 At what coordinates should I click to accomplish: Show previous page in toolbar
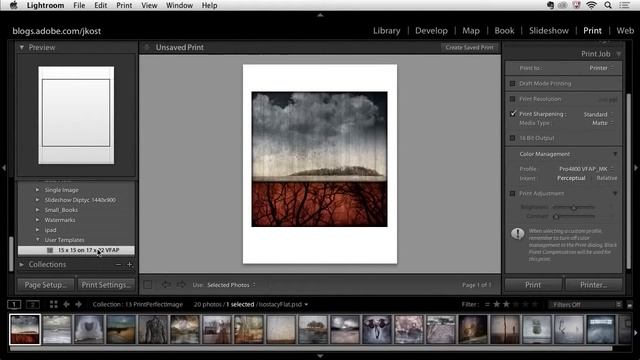166,284
